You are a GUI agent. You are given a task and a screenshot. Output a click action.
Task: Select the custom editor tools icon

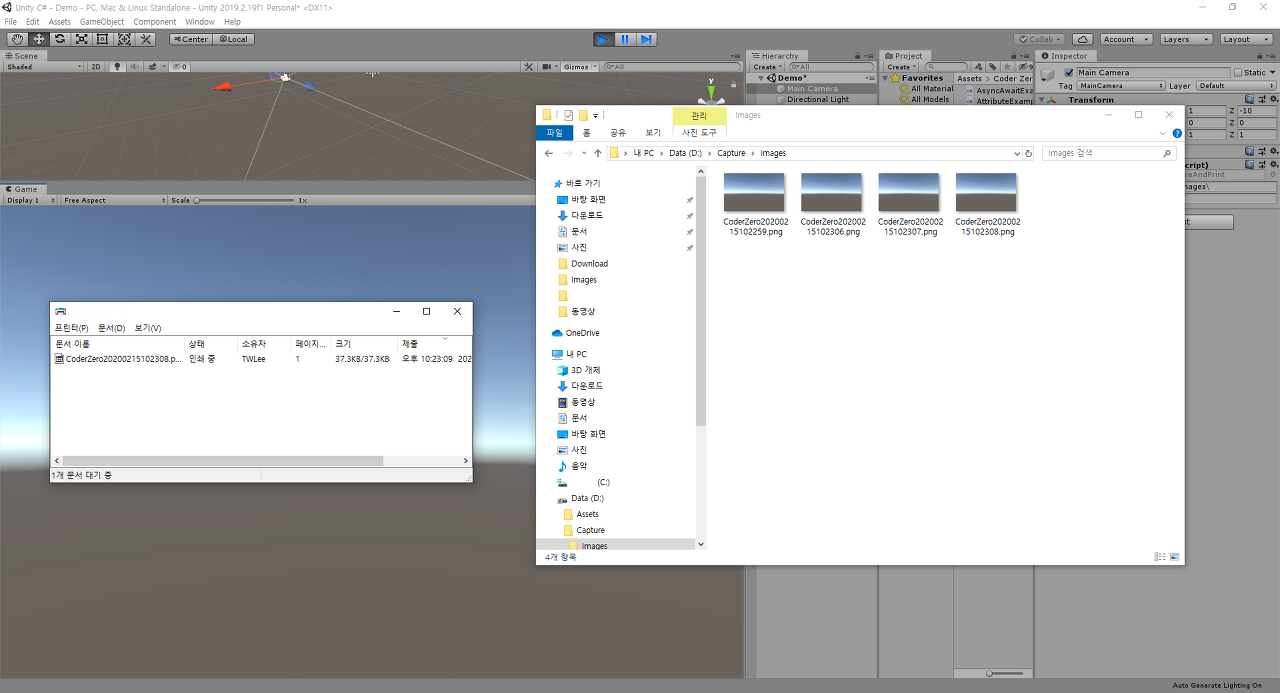(x=145, y=39)
